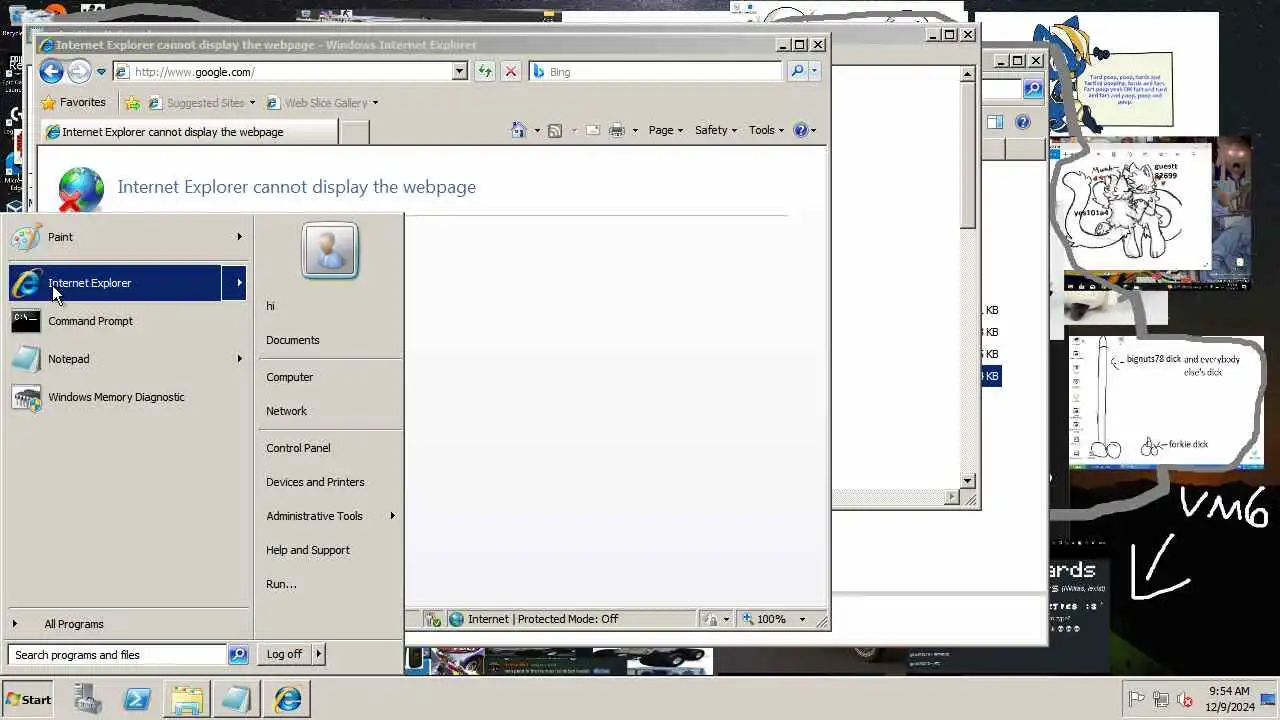Click the search magnifier button
This screenshot has height=720, width=1280.
click(x=797, y=71)
